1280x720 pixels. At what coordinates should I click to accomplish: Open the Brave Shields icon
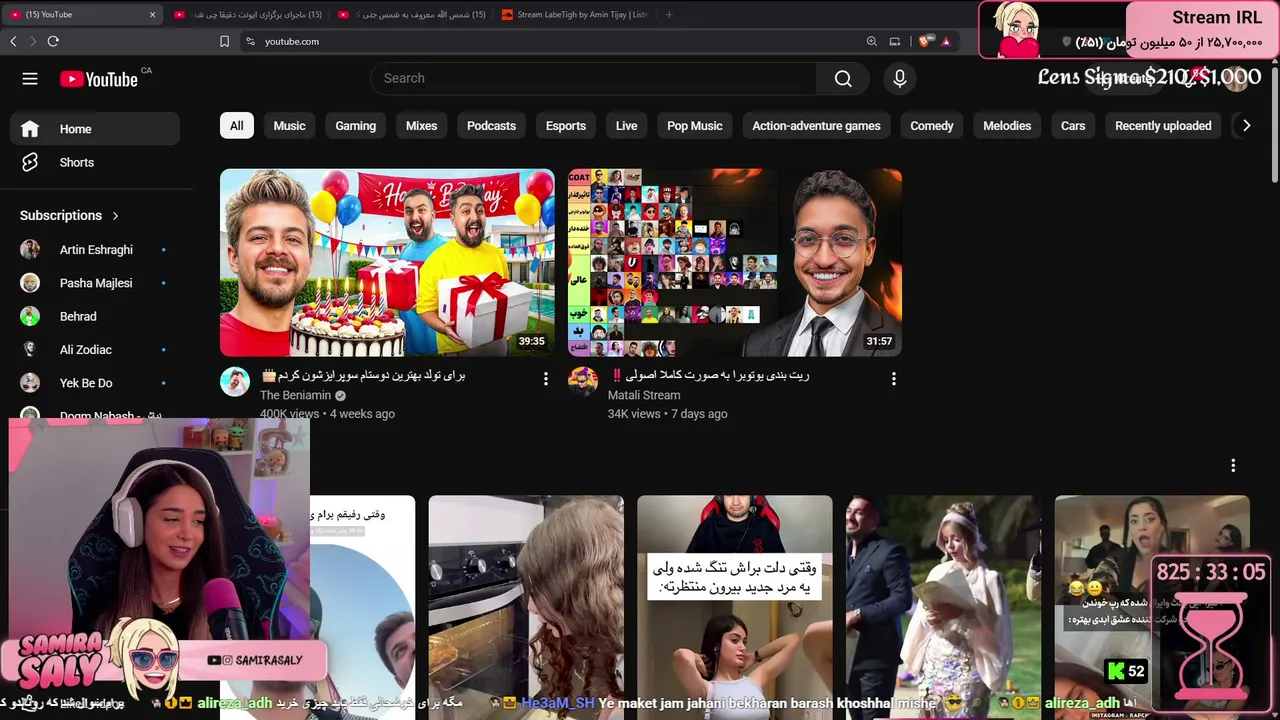coord(924,41)
